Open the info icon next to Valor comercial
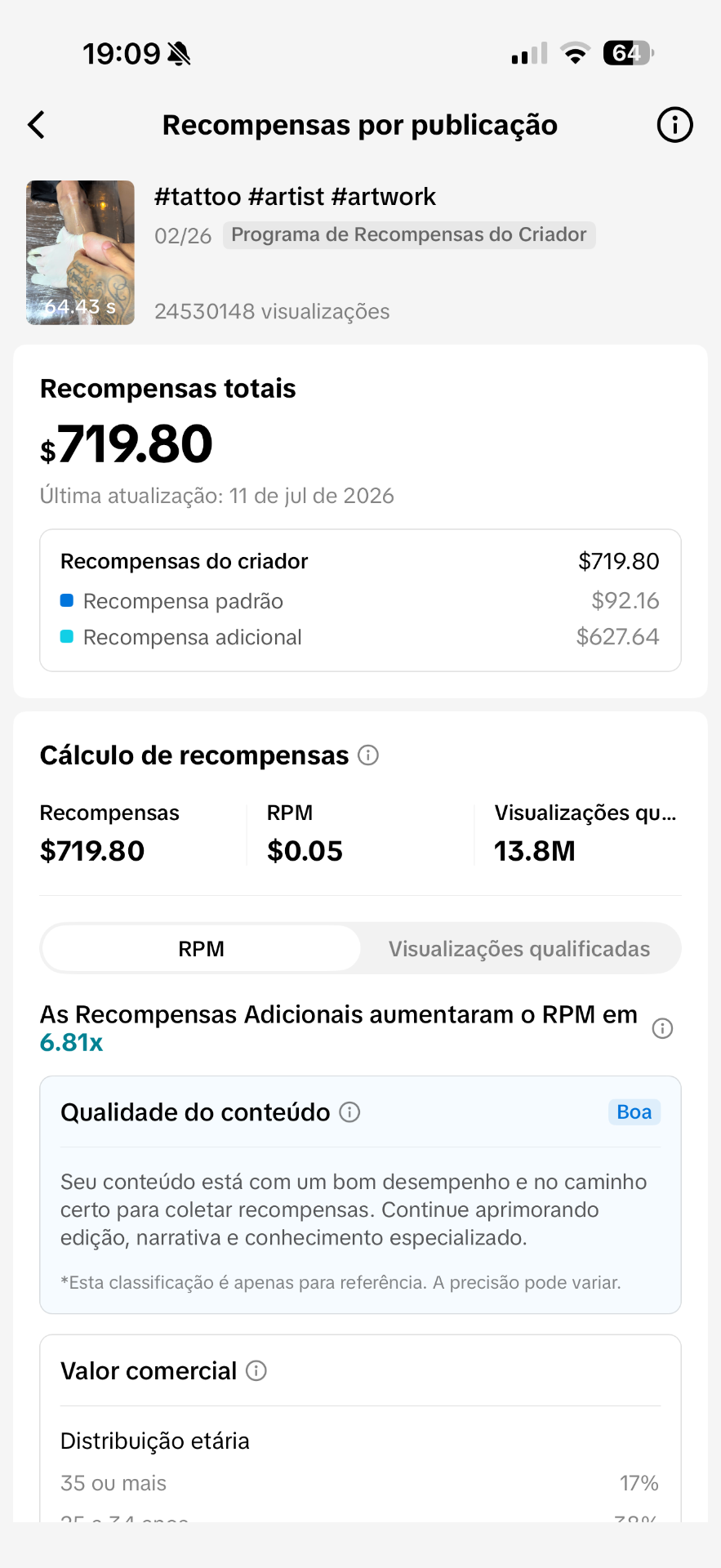 (x=256, y=1370)
